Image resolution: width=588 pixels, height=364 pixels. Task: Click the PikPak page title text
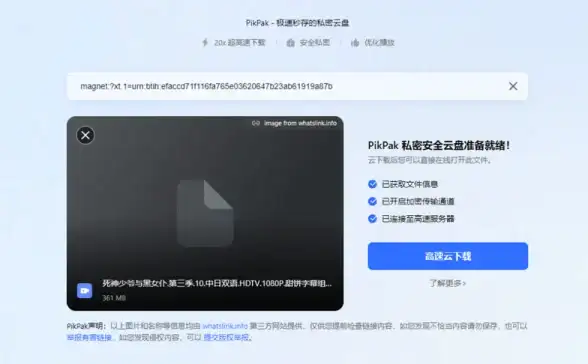coord(297,23)
